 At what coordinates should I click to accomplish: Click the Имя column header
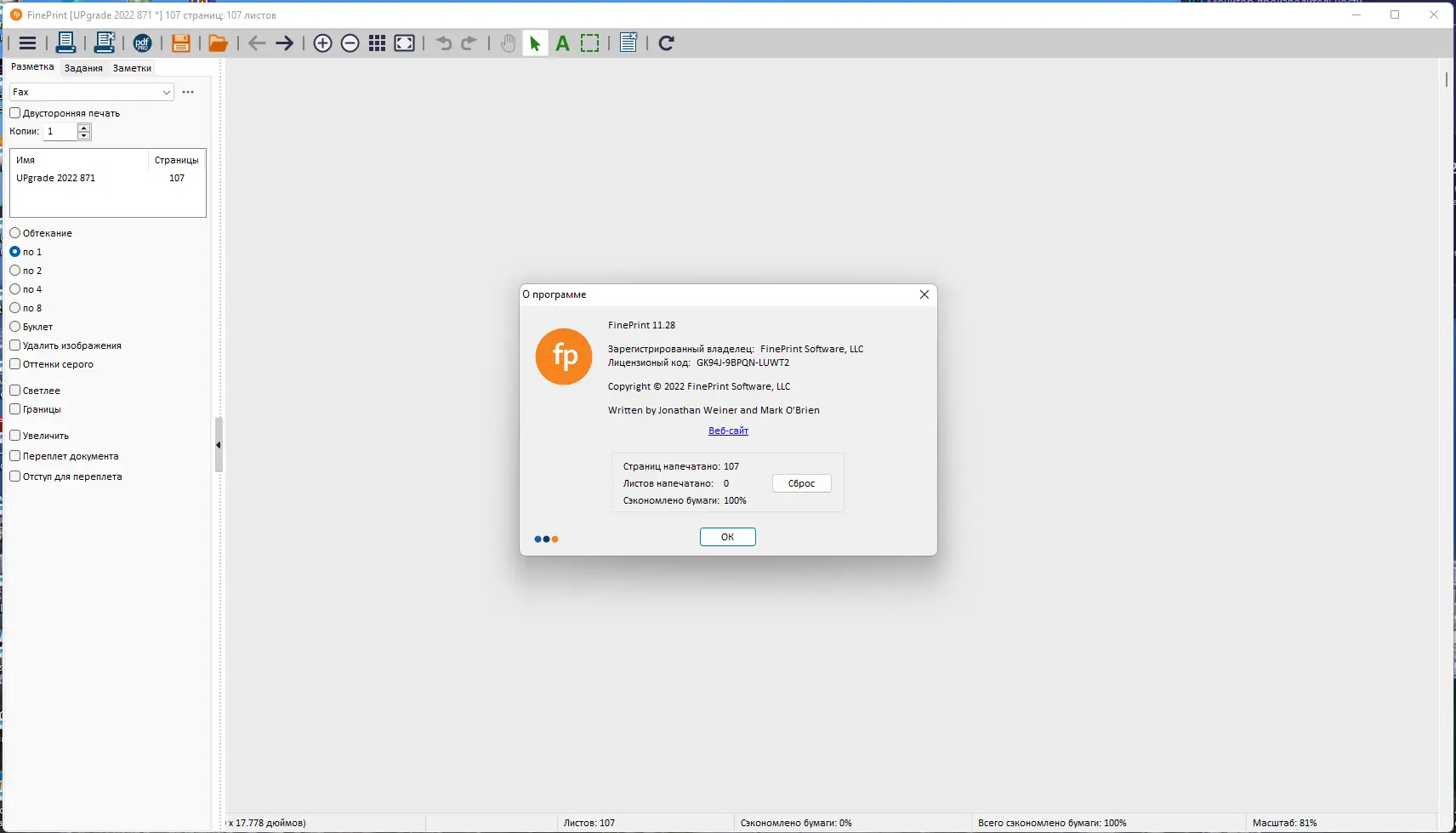click(x=80, y=160)
